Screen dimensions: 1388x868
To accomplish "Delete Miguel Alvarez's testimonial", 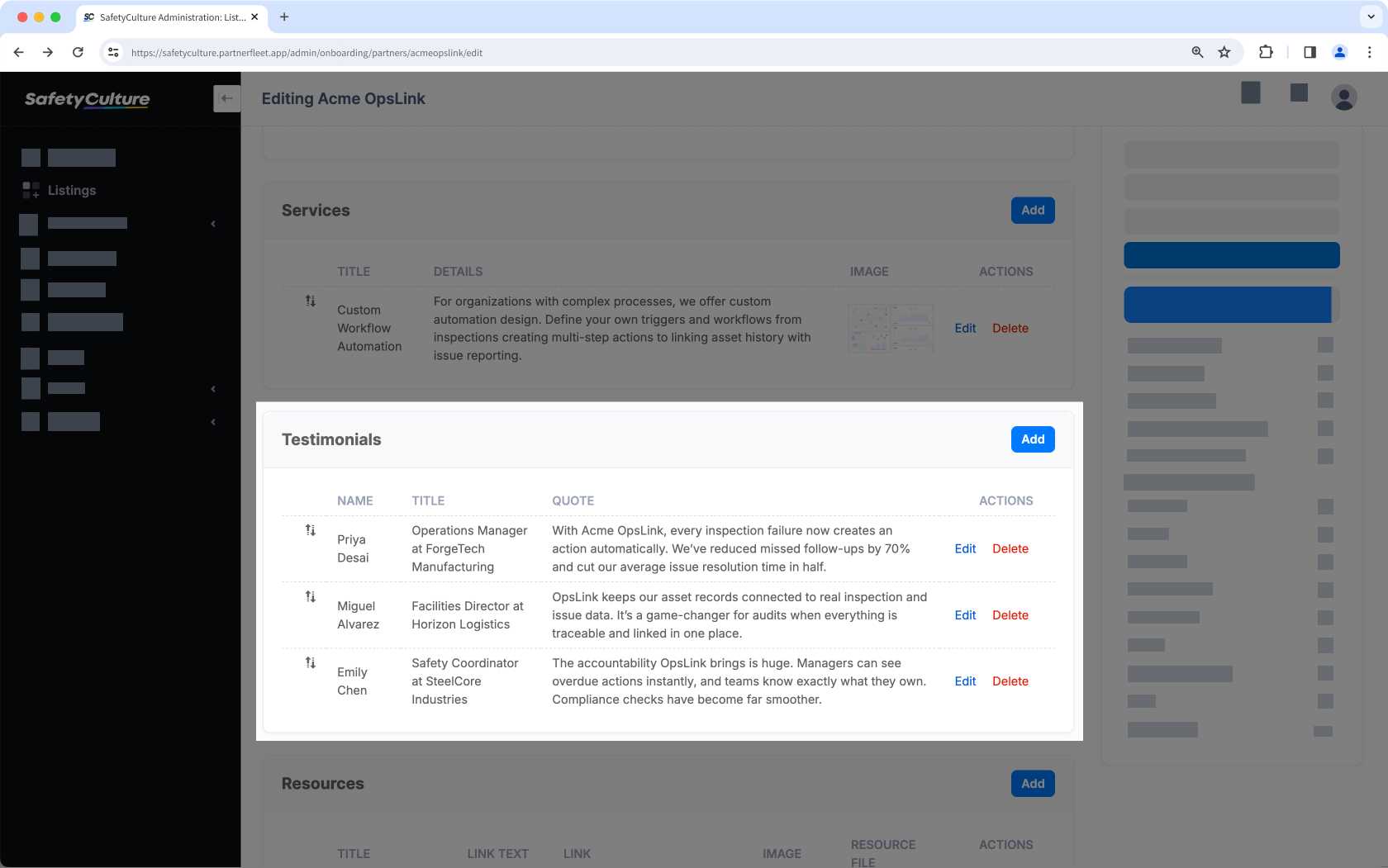I will [1010, 615].
